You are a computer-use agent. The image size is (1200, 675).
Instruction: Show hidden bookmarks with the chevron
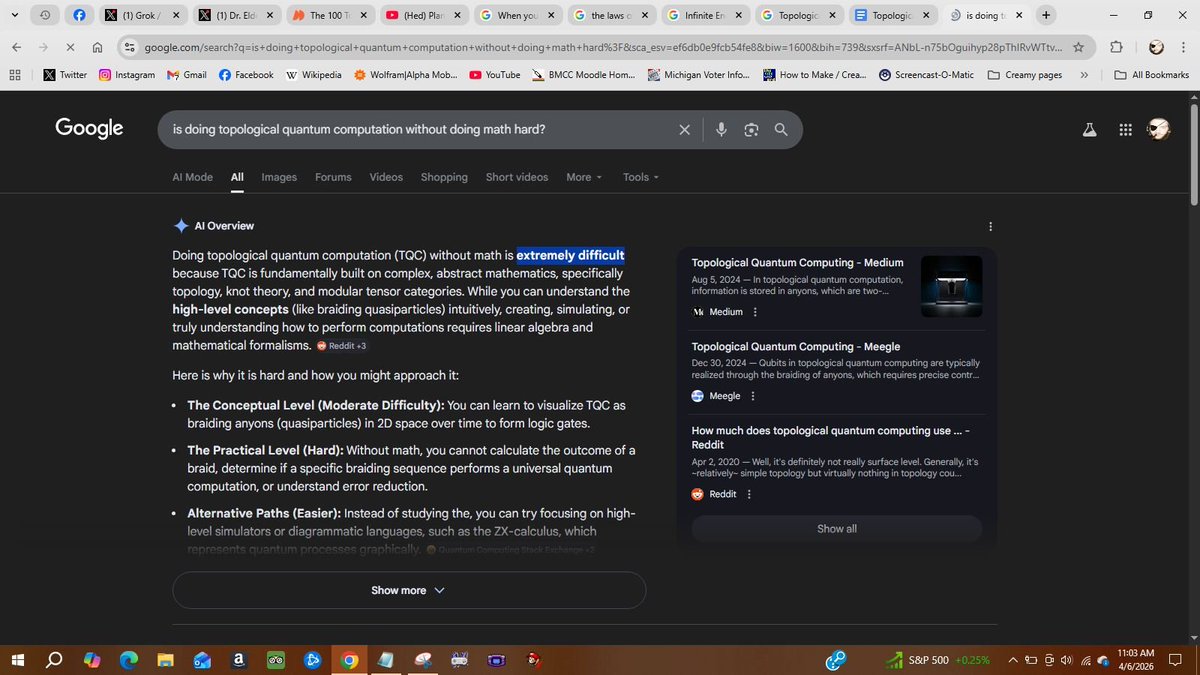(1085, 75)
